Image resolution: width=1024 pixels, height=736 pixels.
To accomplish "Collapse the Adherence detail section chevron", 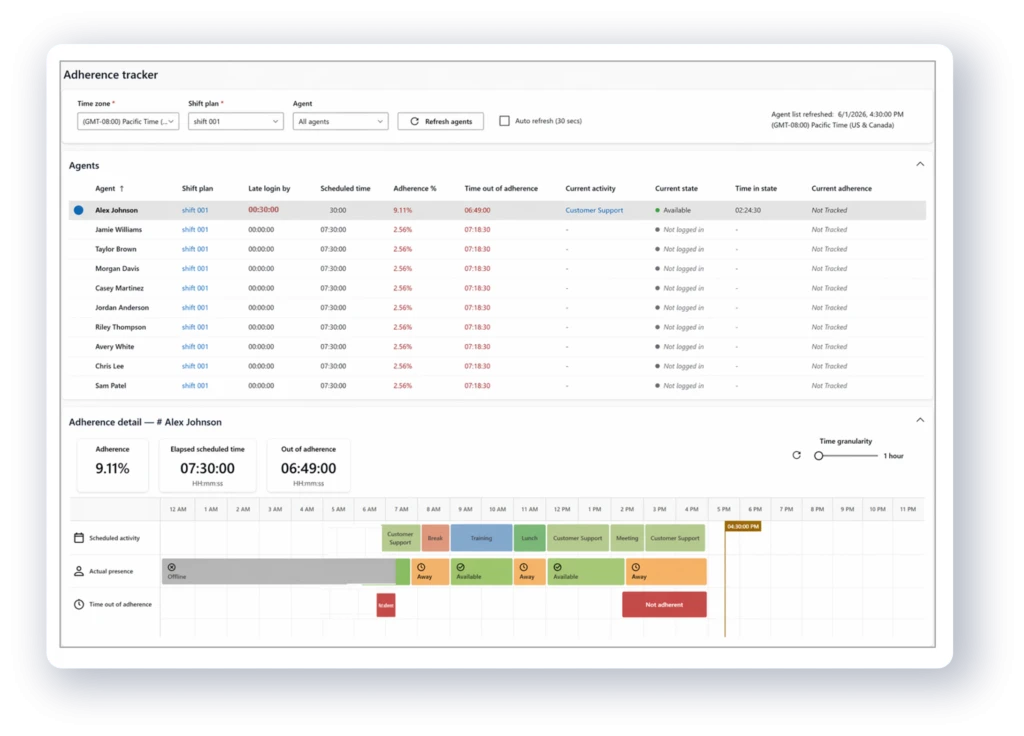I will click(x=920, y=420).
